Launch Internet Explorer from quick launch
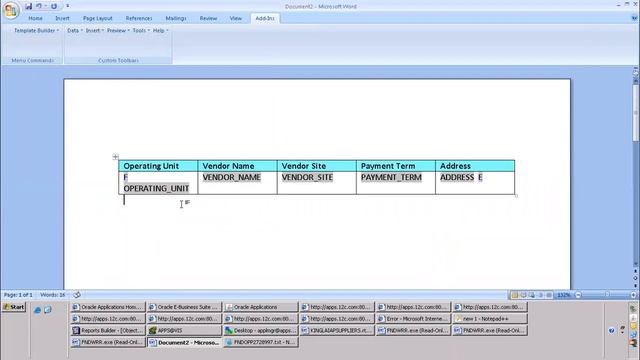The height and width of the screenshot is (360, 640). click(37, 310)
